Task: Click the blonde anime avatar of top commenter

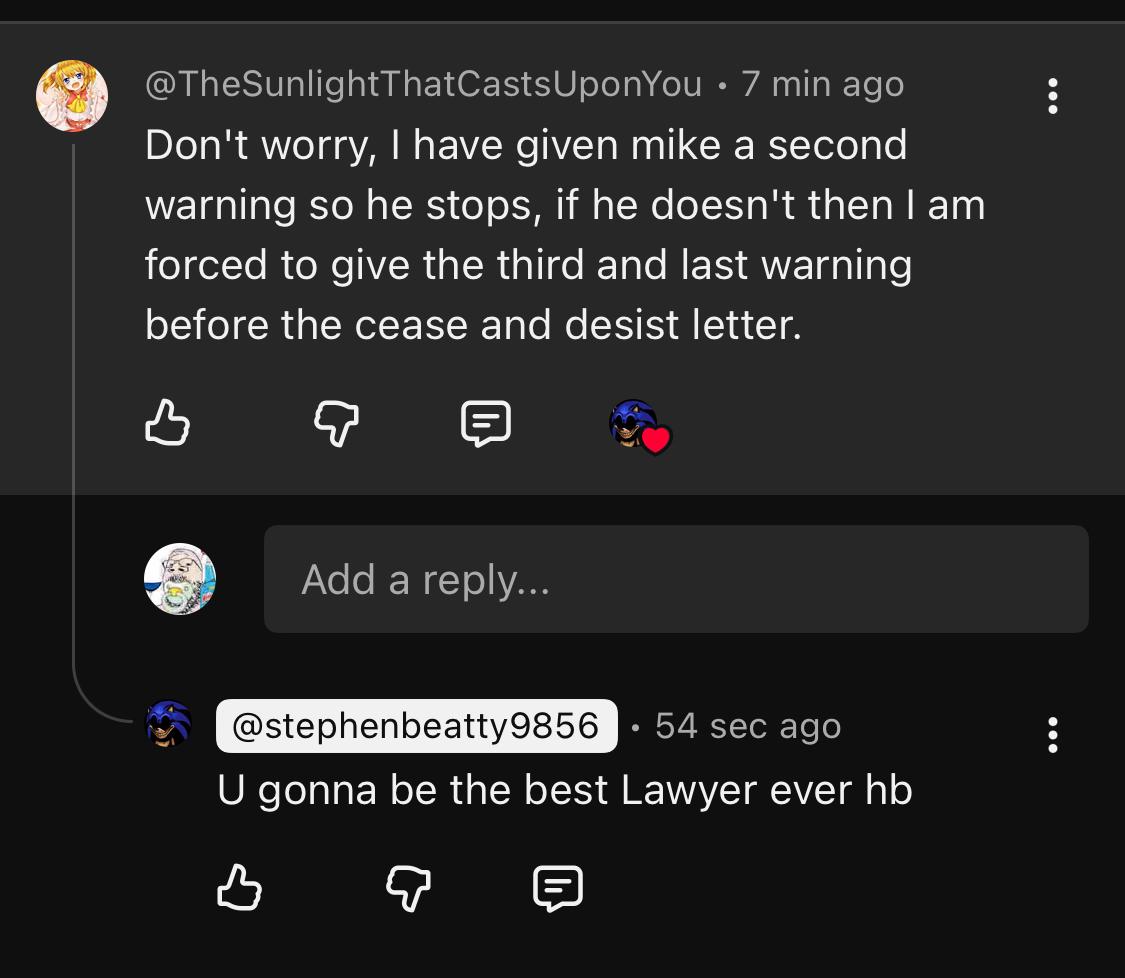Action: (72, 96)
